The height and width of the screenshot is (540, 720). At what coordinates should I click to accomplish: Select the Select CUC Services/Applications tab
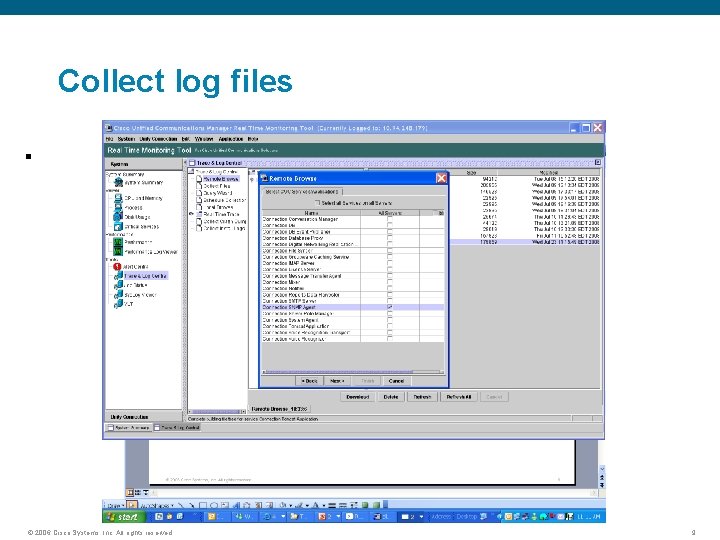pyautogui.click(x=302, y=191)
